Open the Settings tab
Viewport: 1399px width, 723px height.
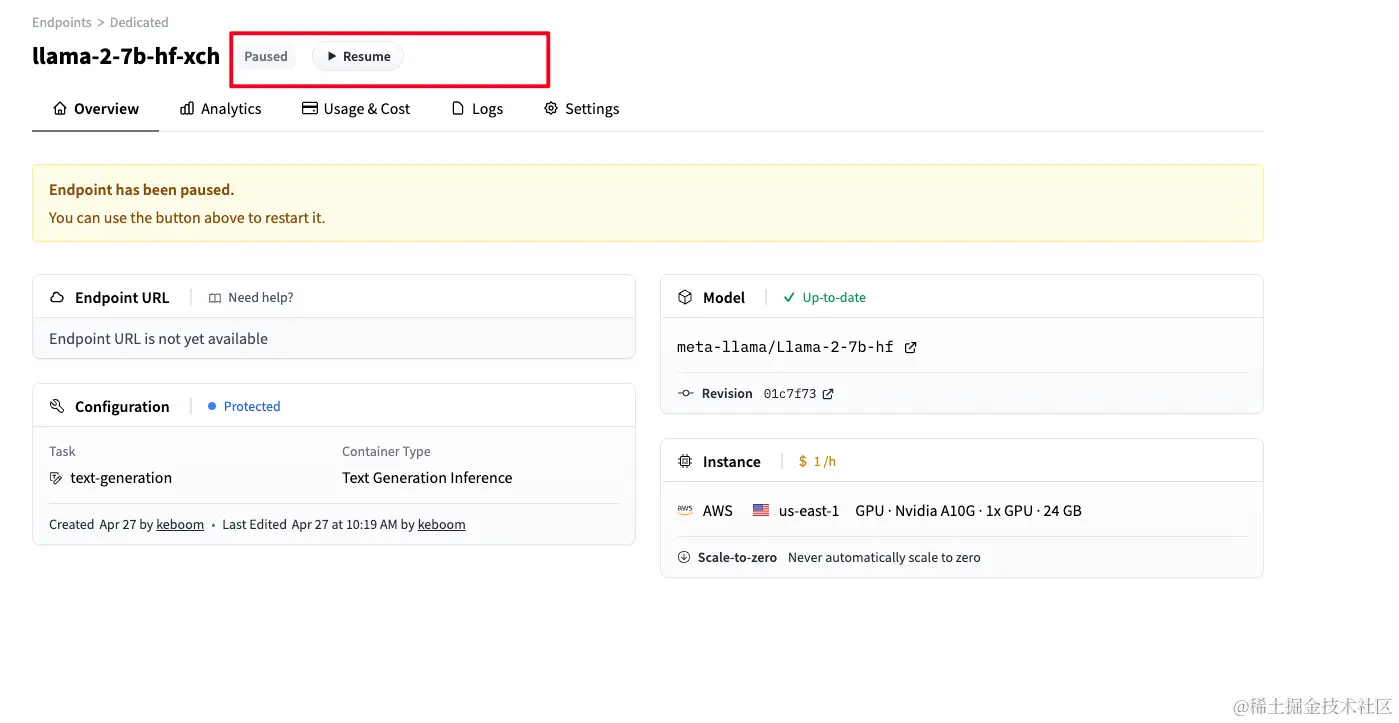tap(581, 109)
